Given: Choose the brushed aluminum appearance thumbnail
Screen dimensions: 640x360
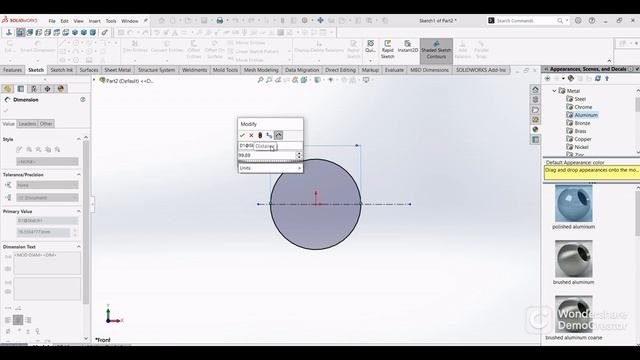Looking at the screenshot, I should (573, 259).
